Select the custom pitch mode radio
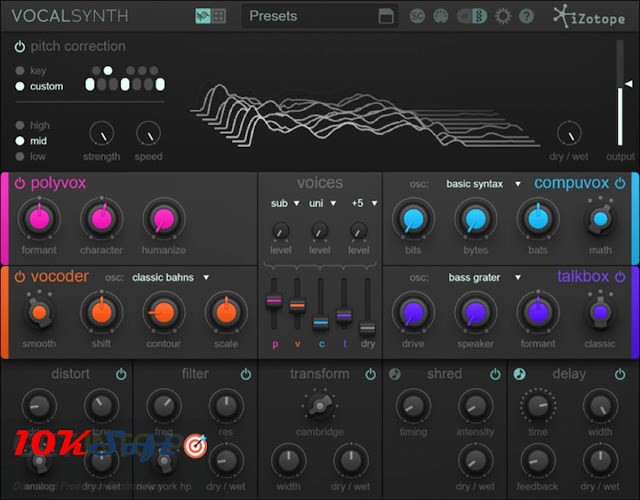 [20, 86]
